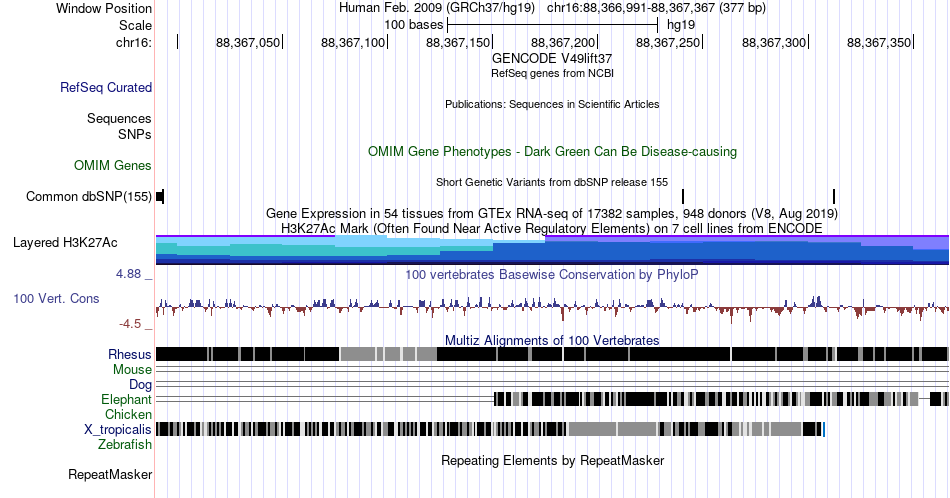950x498 pixels.
Task: Click the 88,367,250 ruler position
Action: pos(668,42)
